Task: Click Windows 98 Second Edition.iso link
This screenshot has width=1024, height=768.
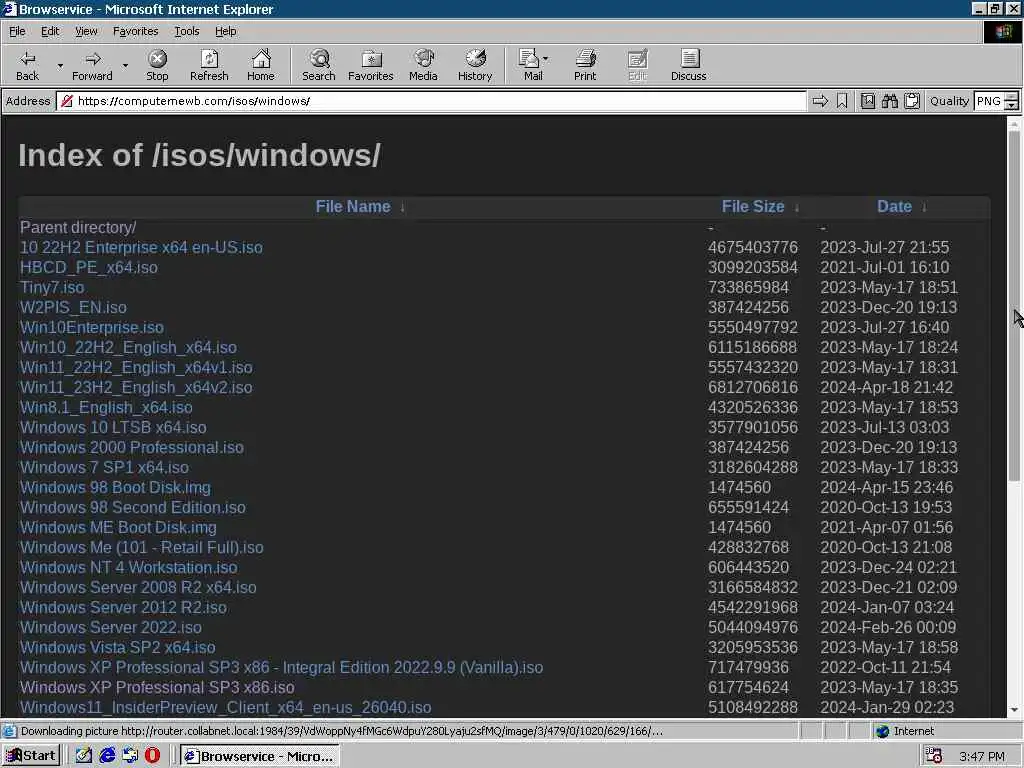Action: point(133,507)
